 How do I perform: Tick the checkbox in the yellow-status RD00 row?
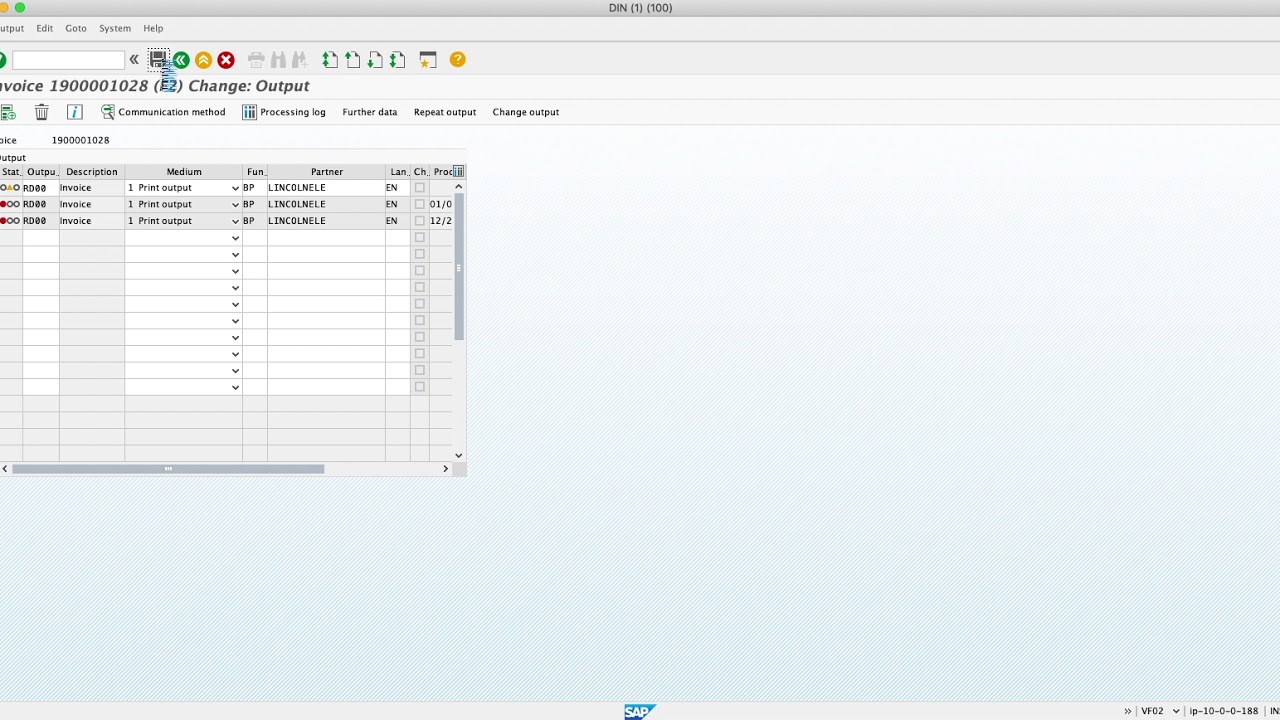click(x=420, y=188)
